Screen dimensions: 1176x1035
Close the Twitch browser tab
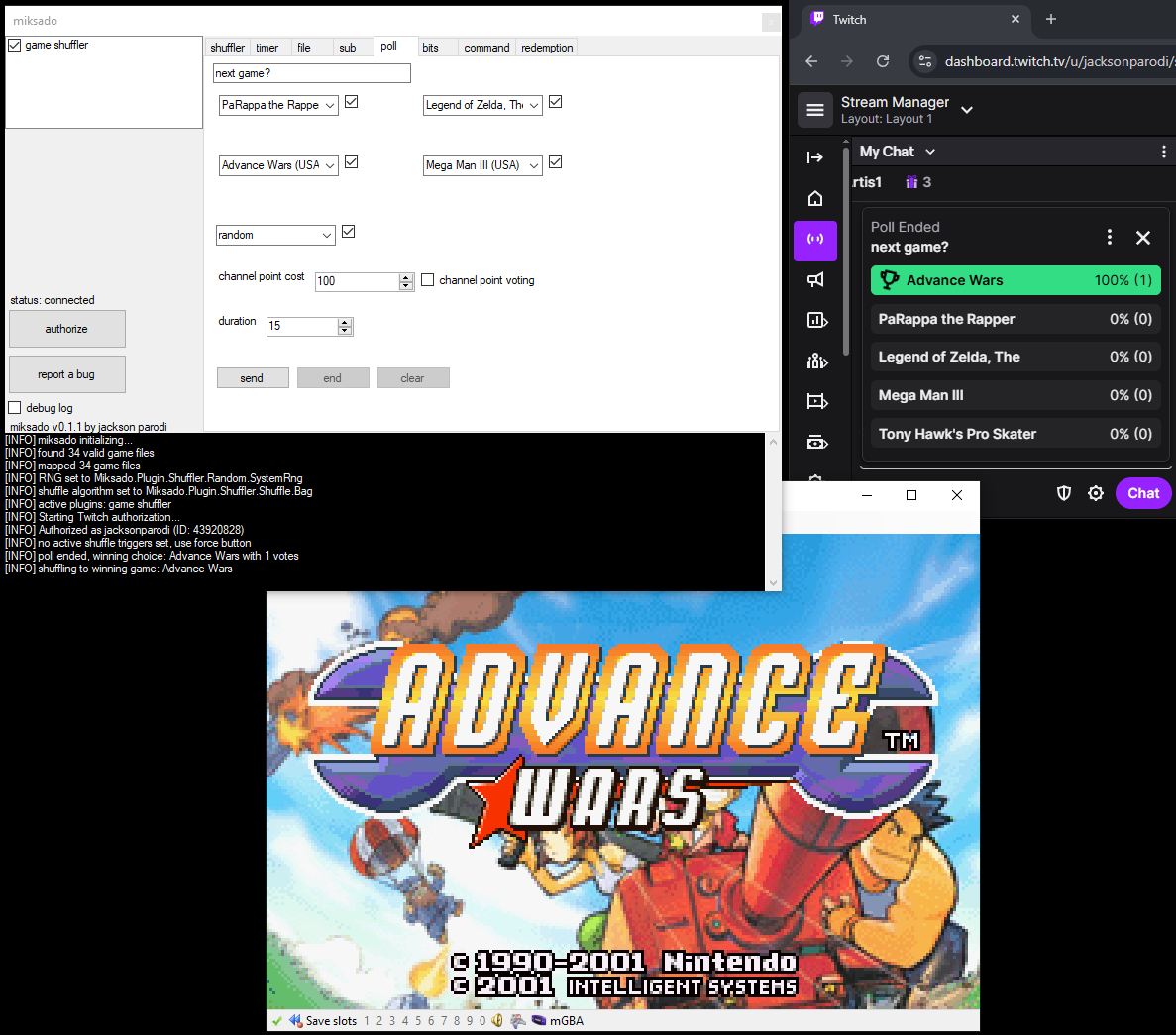pyautogui.click(x=1016, y=19)
